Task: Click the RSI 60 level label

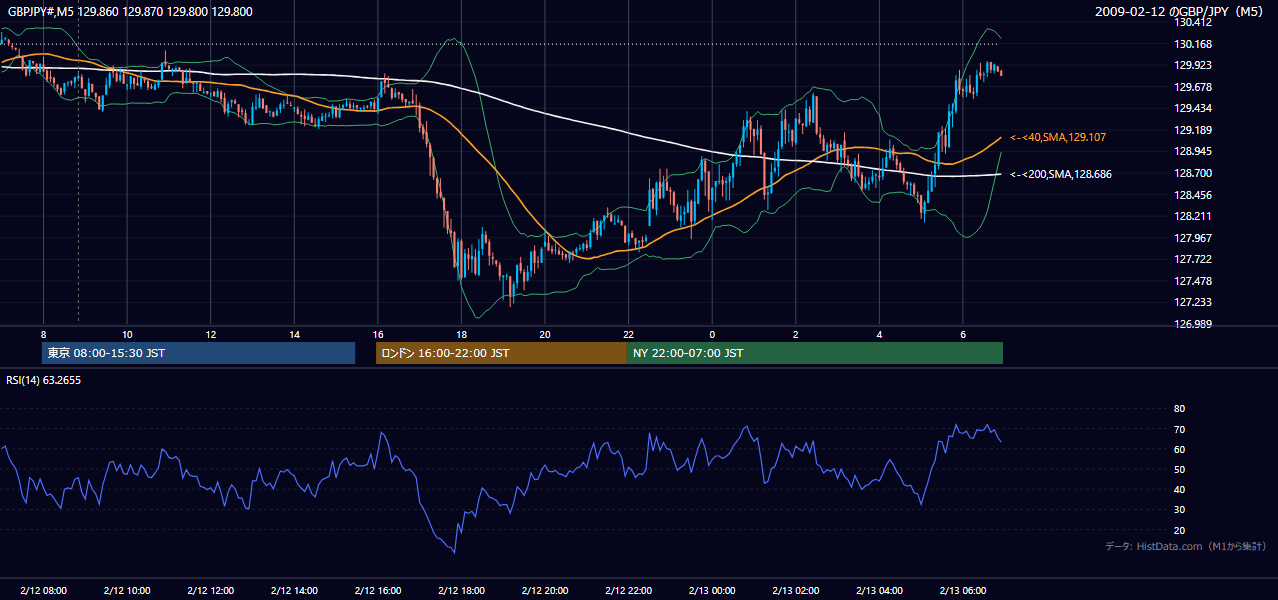Action: pyautogui.click(x=1179, y=449)
